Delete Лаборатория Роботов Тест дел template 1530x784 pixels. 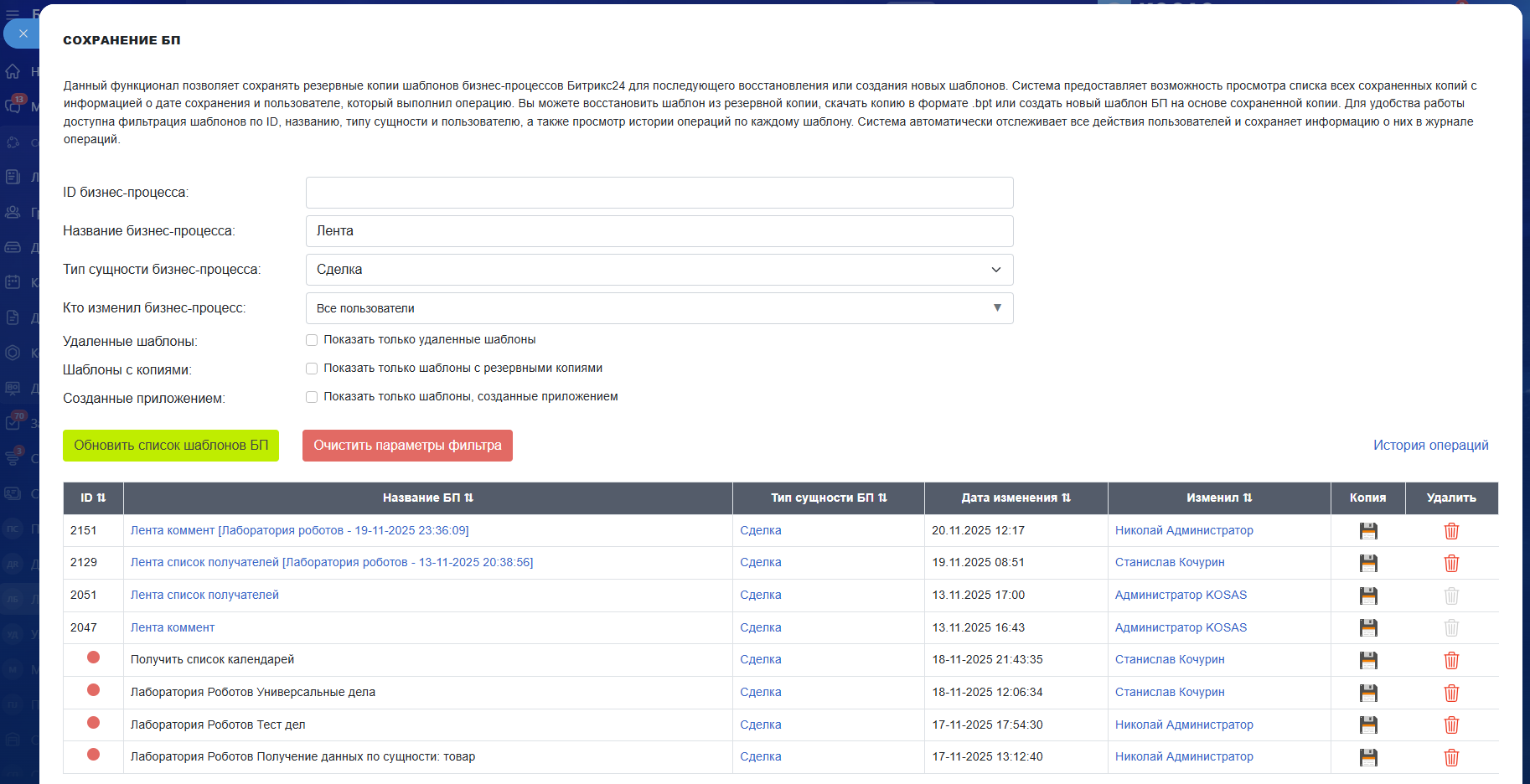1451,725
